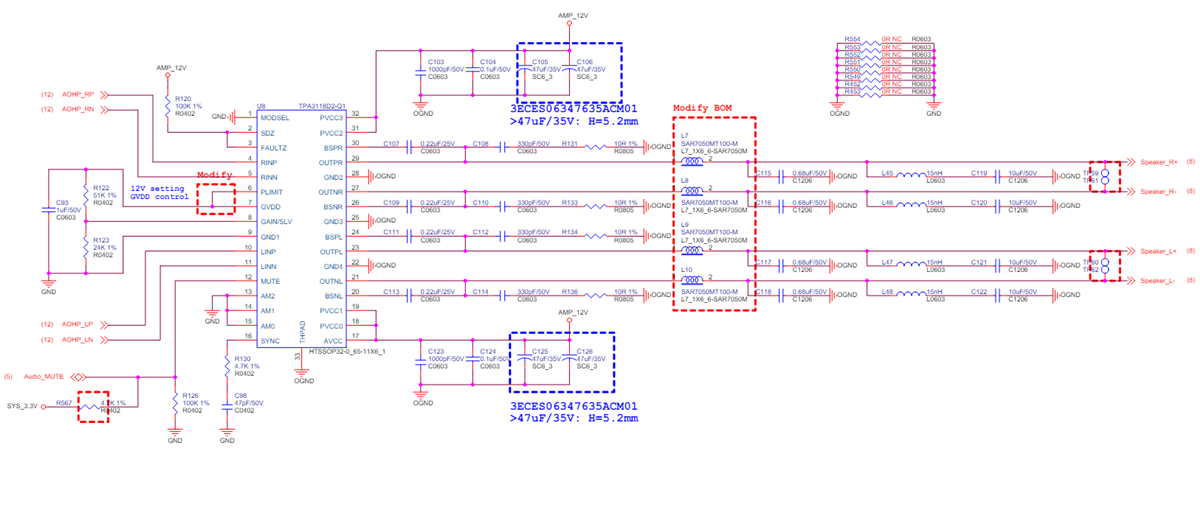Click the MUTE pin label on U8

[x=270, y=281]
